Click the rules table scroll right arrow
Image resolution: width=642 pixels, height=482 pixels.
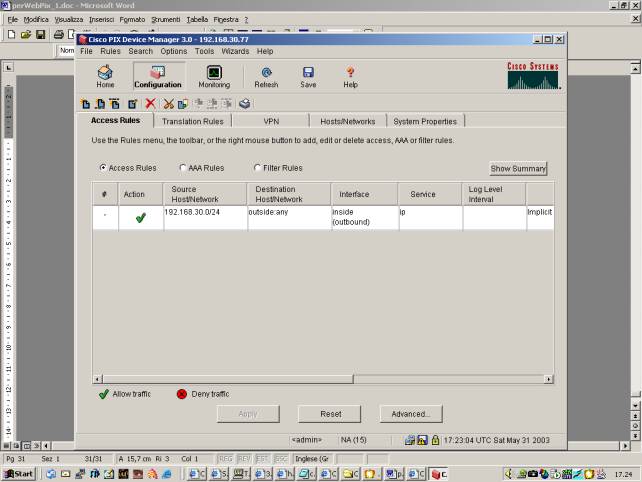[549, 379]
